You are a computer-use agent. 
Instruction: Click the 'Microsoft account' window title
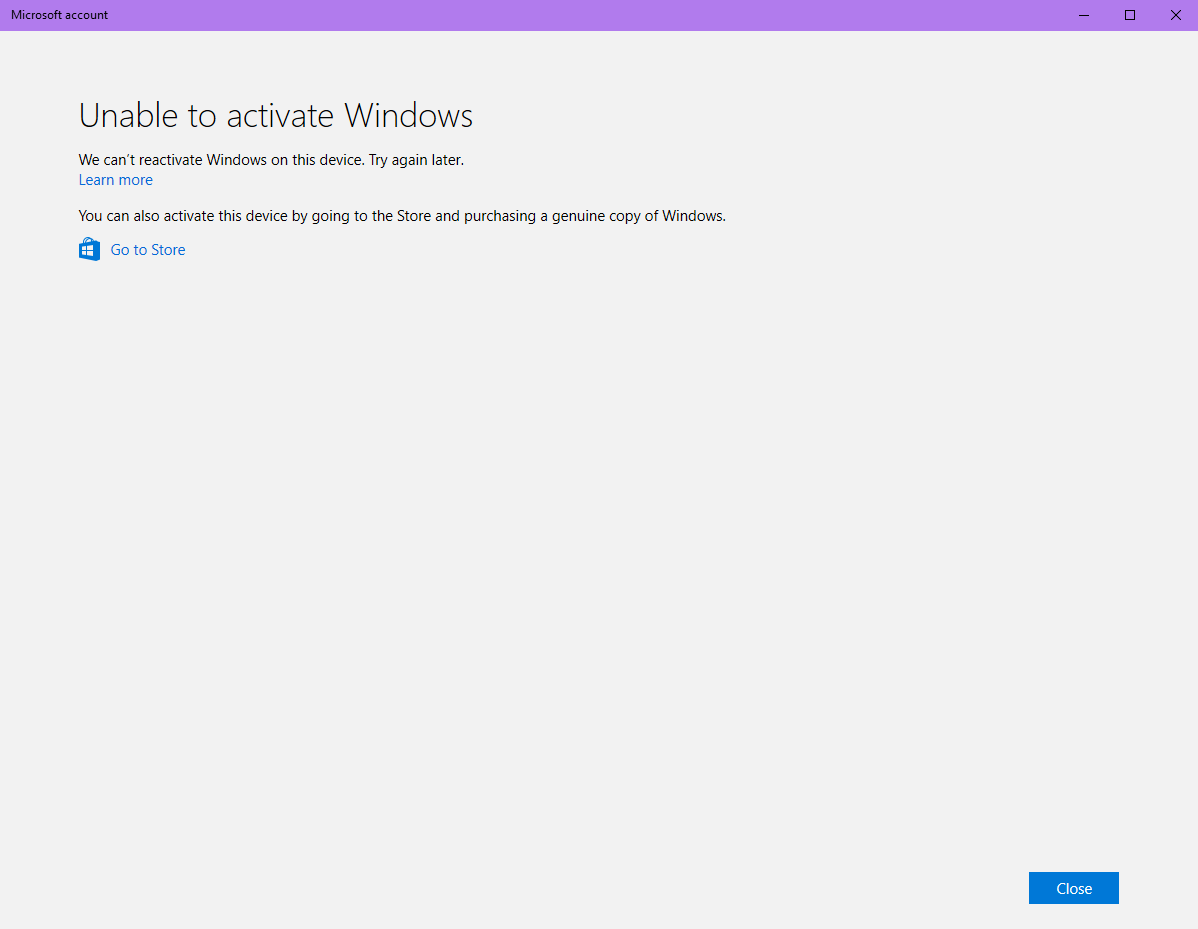[x=60, y=15]
